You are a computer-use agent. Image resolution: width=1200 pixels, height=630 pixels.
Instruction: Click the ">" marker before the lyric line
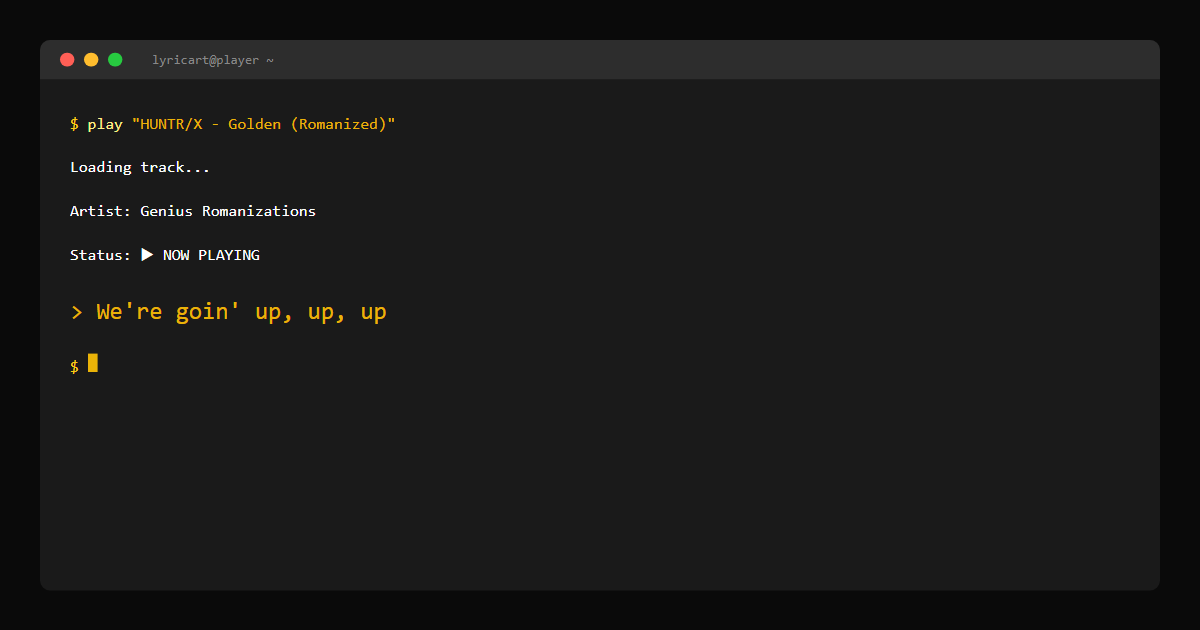[x=77, y=312]
